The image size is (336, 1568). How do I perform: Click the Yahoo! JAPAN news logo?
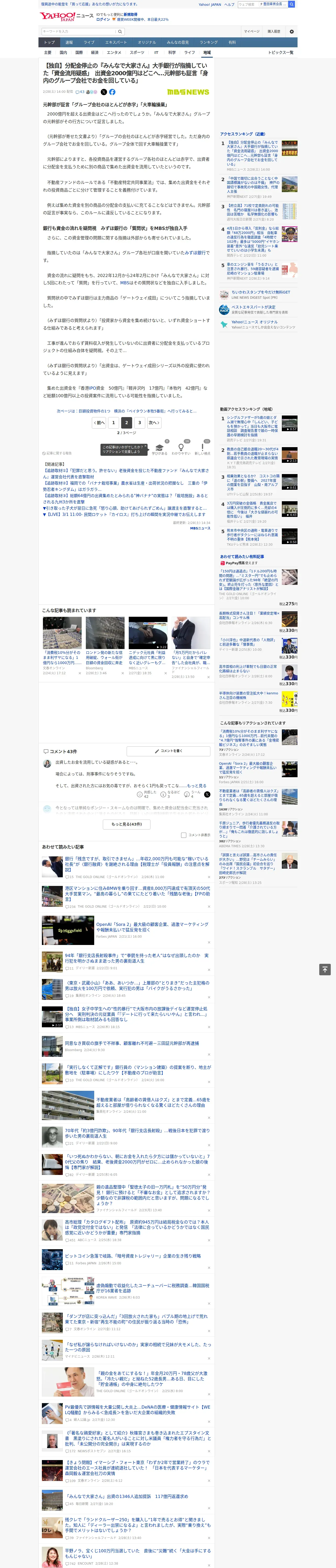coord(67,16)
